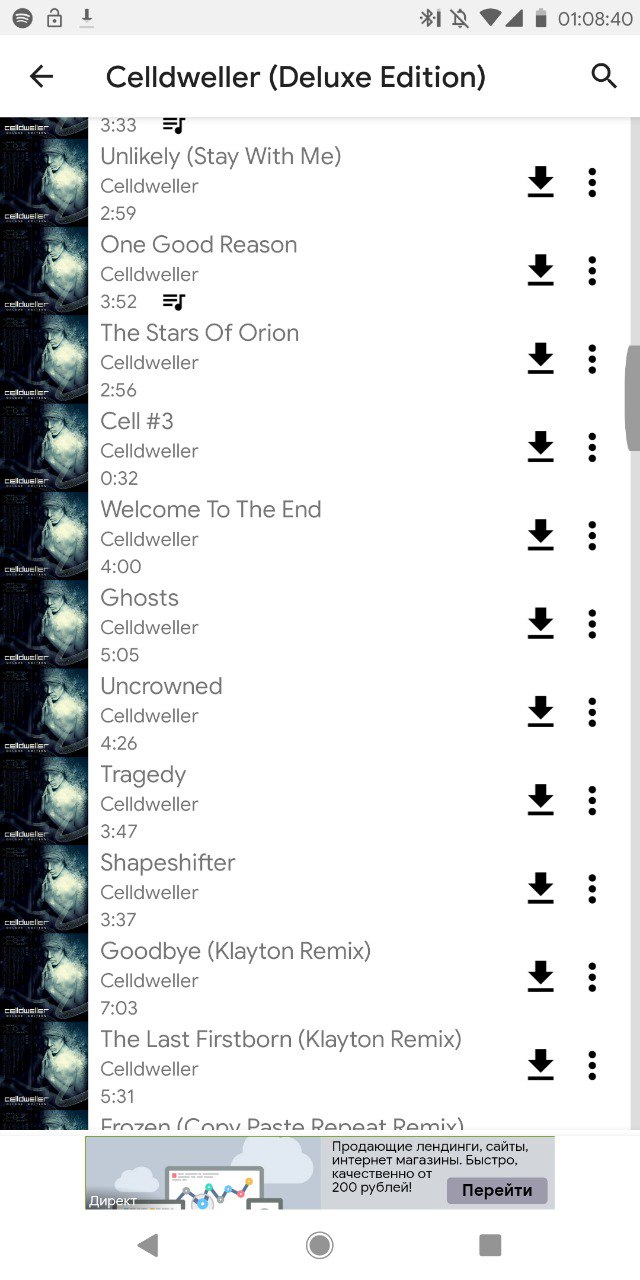Screen dimensions: 640x1280
Task: Tap the back arrow in header
Action: point(41,76)
